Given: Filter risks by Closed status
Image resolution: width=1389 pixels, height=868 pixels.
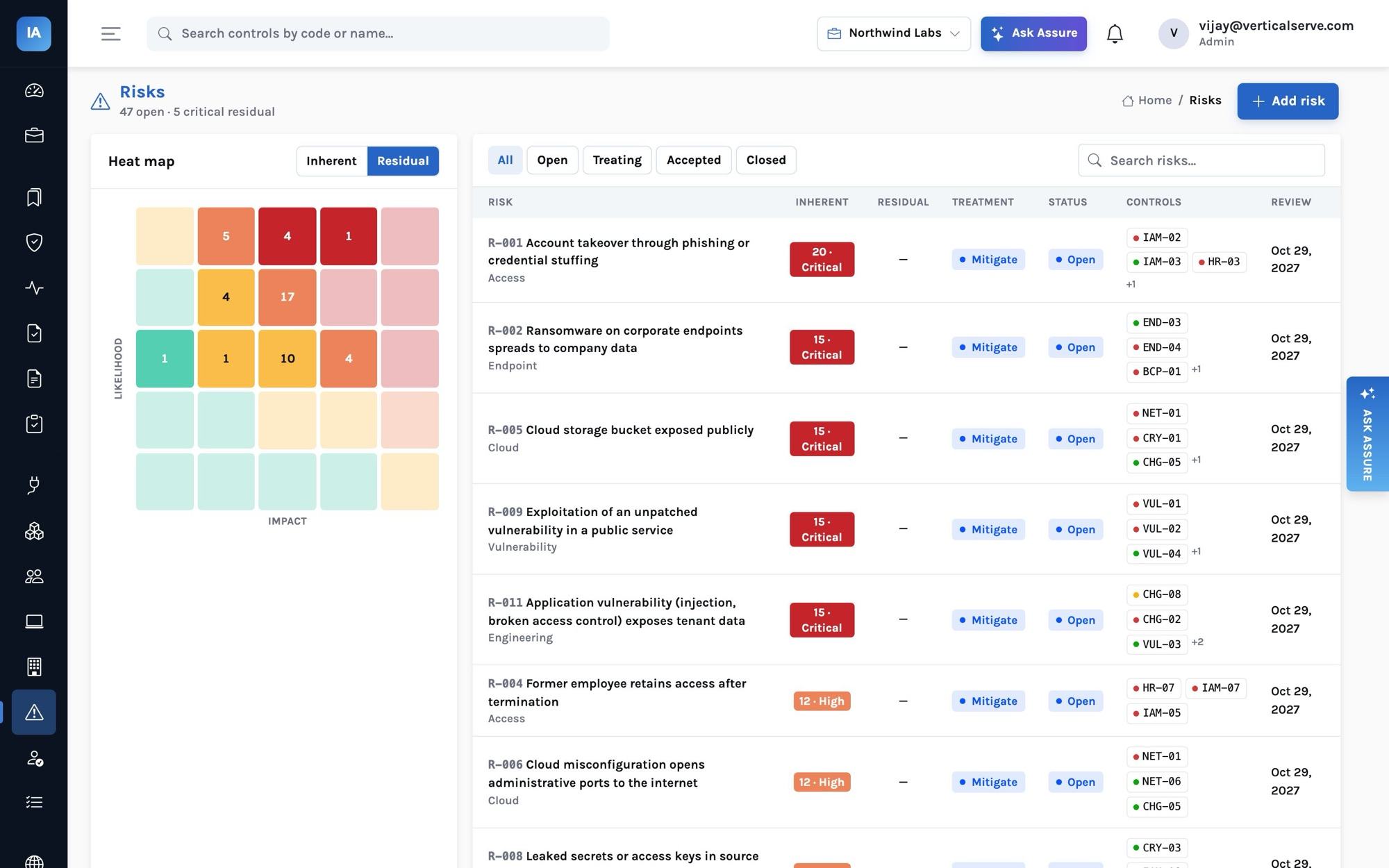Looking at the screenshot, I should [x=766, y=160].
